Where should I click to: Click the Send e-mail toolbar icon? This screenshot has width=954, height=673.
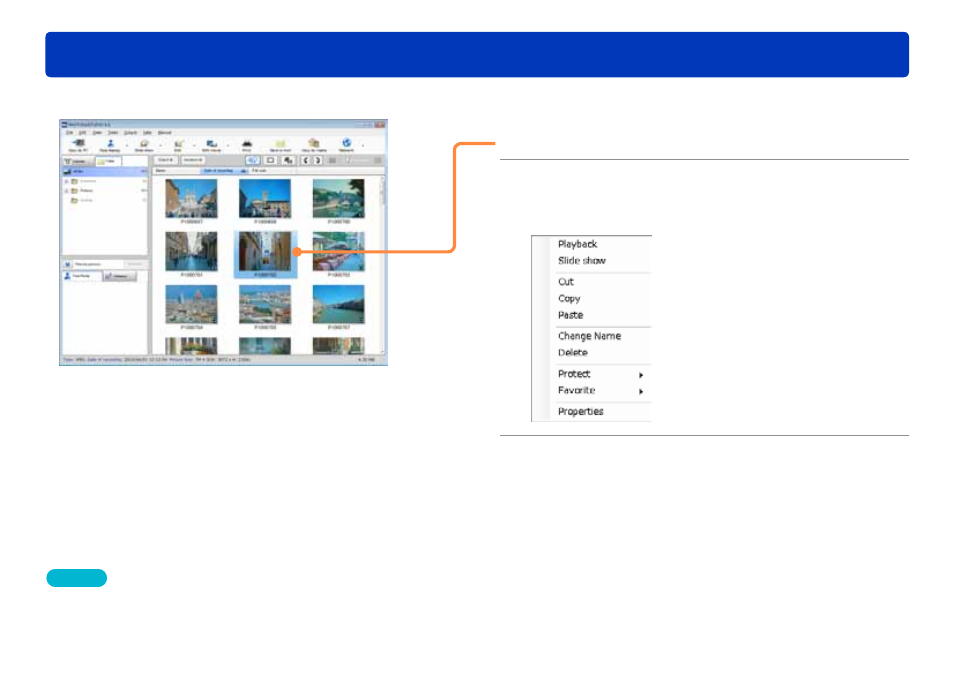tap(280, 145)
